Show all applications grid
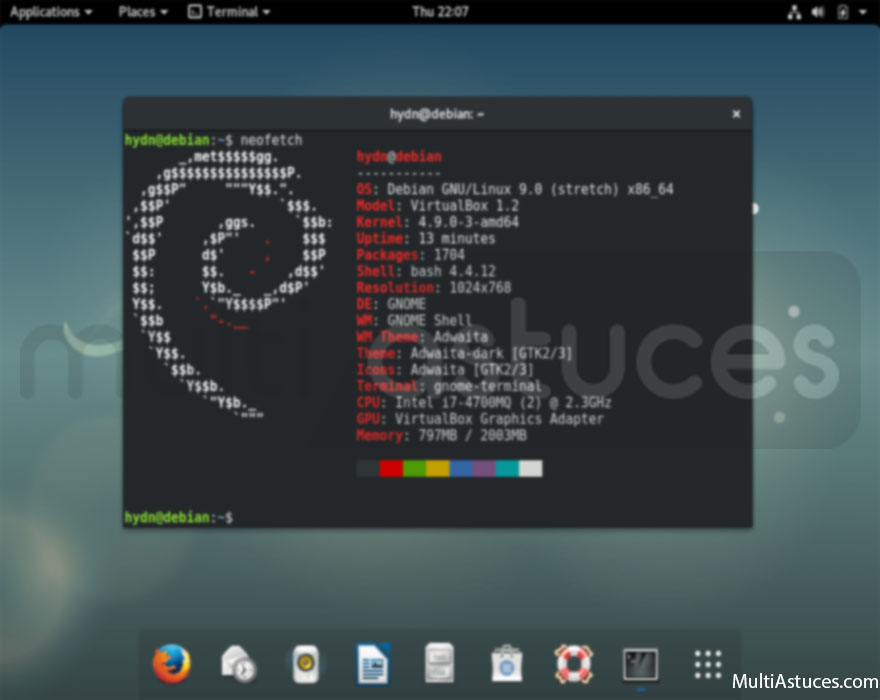 (x=708, y=664)
